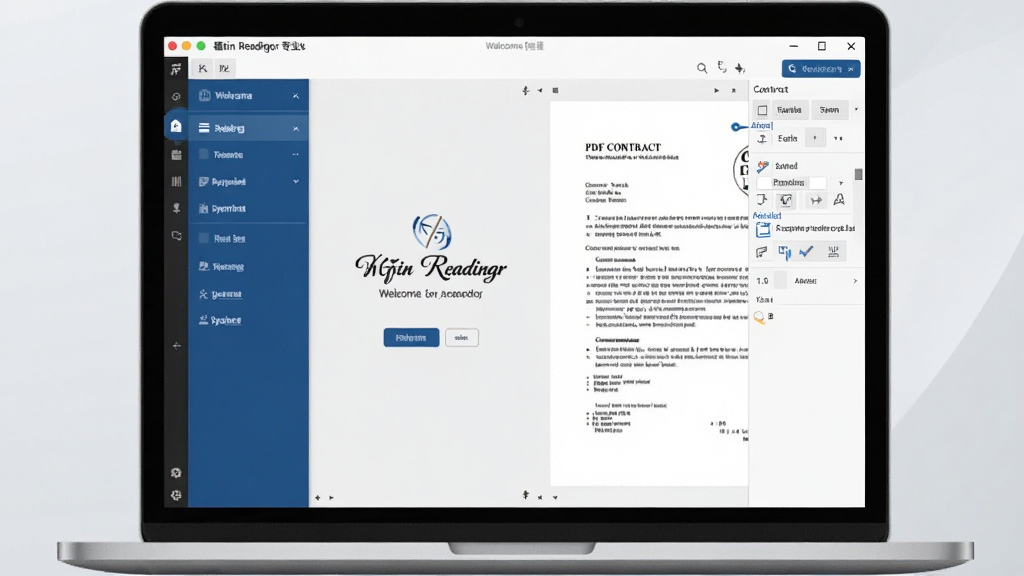Click the stamp pin icon in dark sidebar
This screenshot has width=1024, height=576.
pyautogui.click(x=176, y=208)
